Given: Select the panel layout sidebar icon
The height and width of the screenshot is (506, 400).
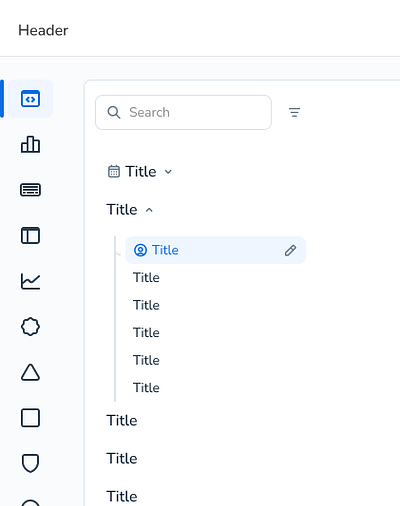Looking at the screenshot, I should point(30,235).
